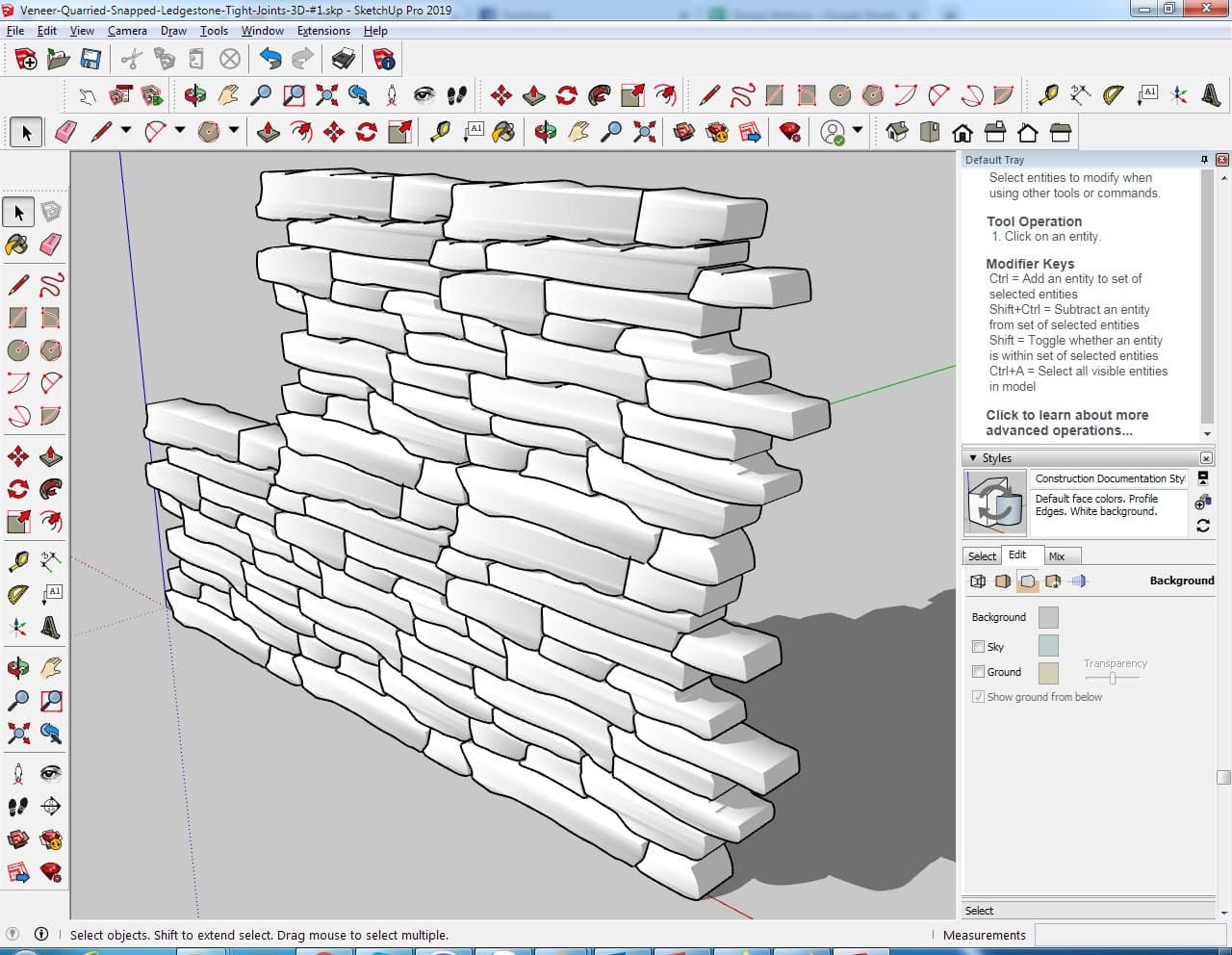Viewport: 1232px width, 955px height.
Task: Enable the Ground checkbox
Action: tap(978, 672)
